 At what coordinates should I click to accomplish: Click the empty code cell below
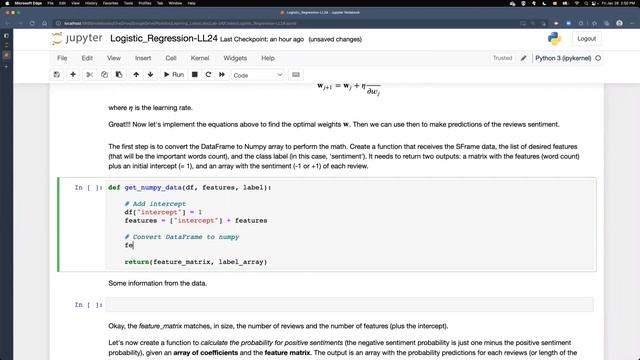click(x=350, y=304)
